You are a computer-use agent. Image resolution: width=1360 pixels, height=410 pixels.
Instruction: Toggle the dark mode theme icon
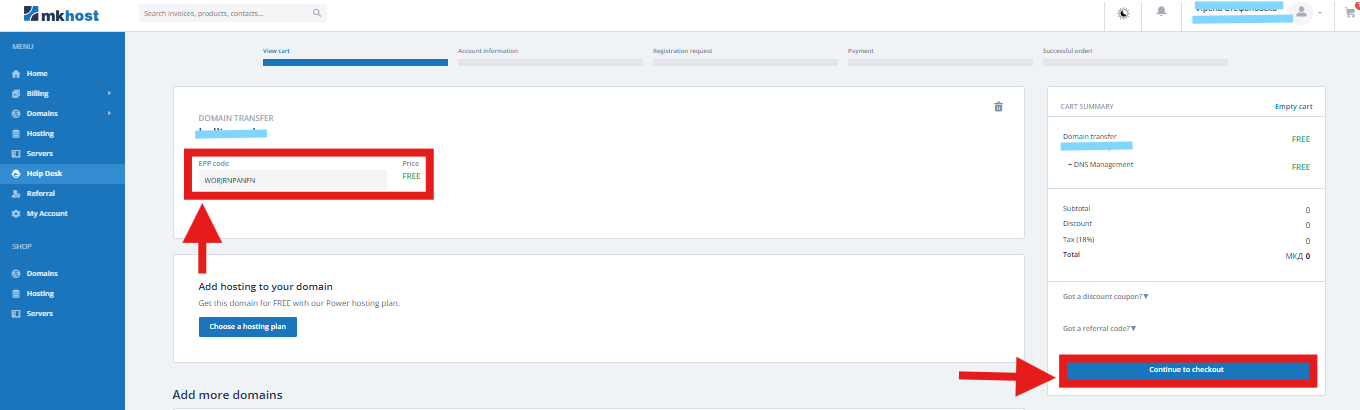click(1123, 14)
